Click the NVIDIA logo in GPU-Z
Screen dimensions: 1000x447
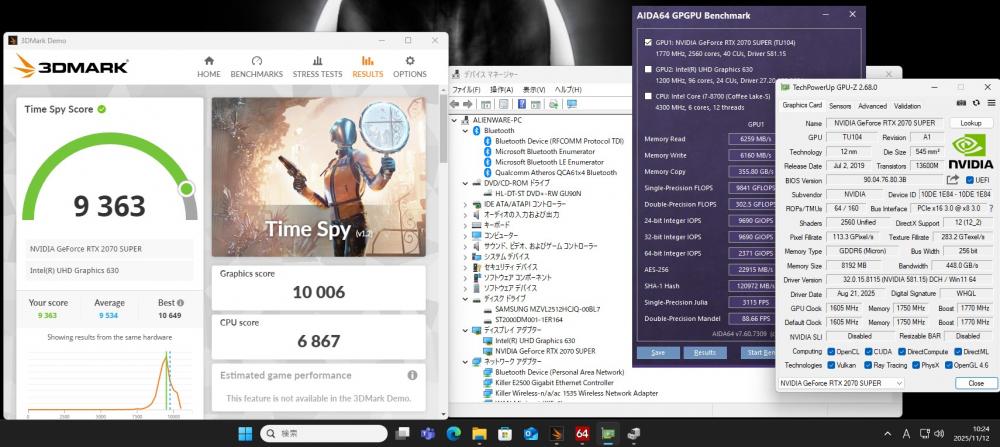coord(971,150)
